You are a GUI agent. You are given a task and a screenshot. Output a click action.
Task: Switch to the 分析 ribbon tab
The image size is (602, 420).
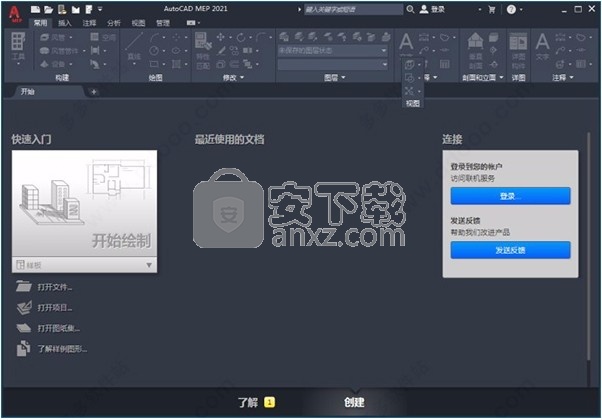114,23
